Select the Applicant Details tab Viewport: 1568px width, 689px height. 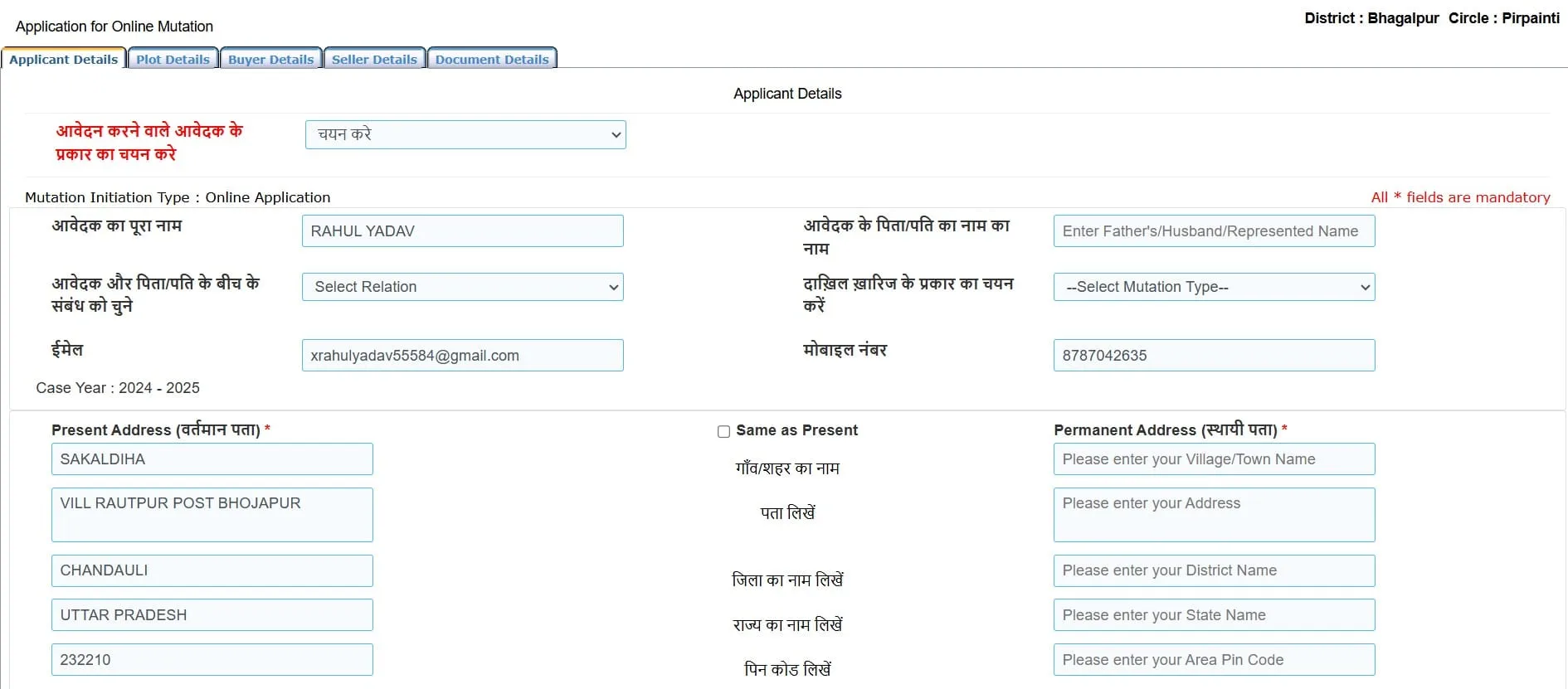[63, 59]
